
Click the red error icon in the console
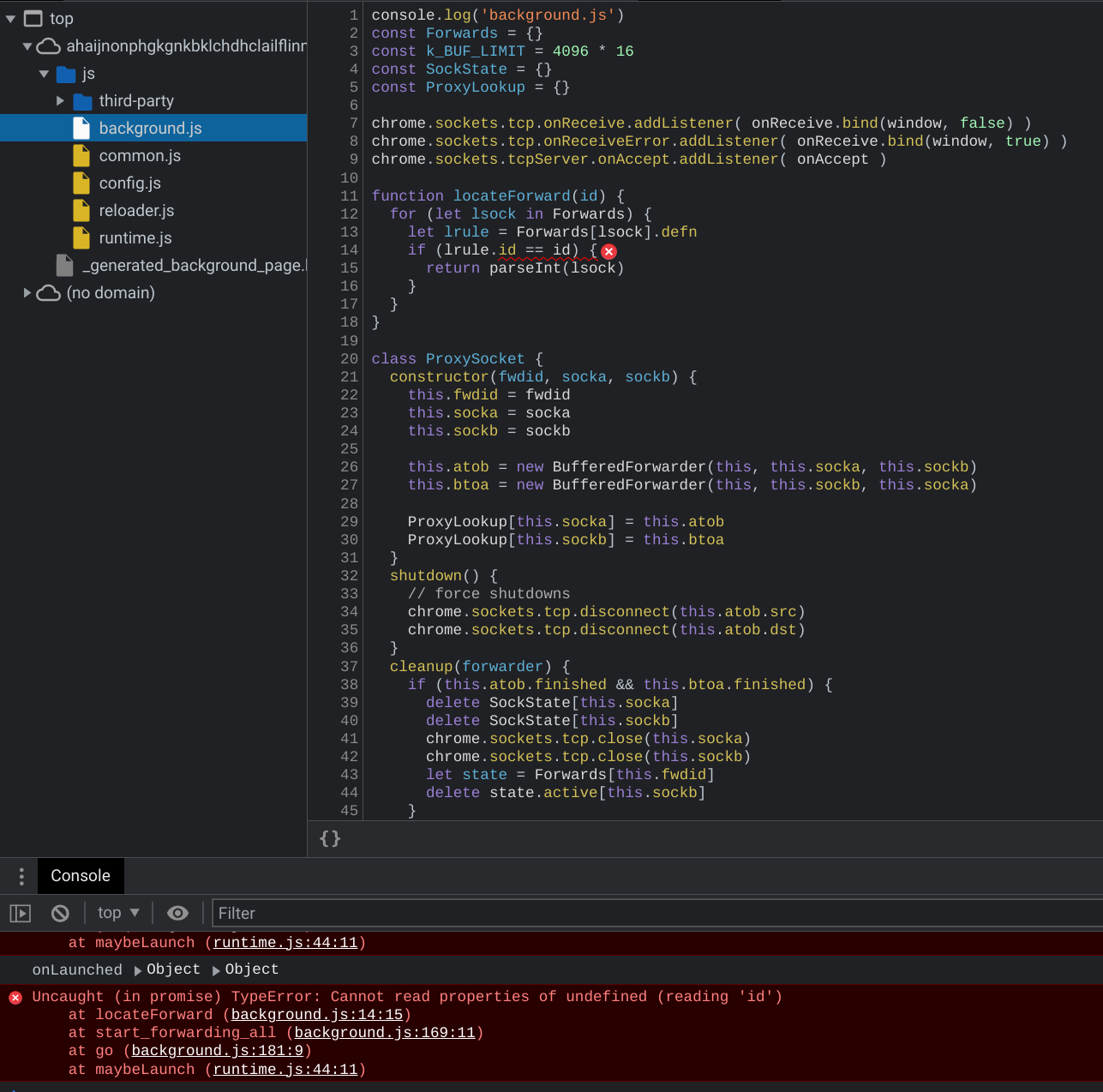[x=15, y=998]
